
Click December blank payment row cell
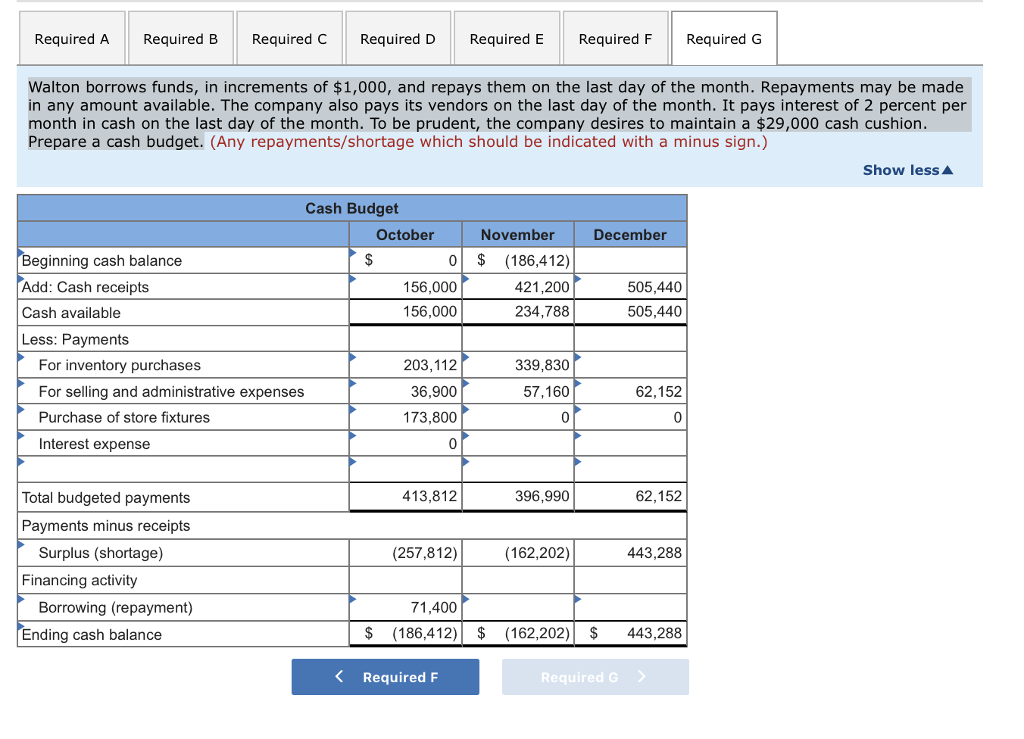[x=630, y=469]
